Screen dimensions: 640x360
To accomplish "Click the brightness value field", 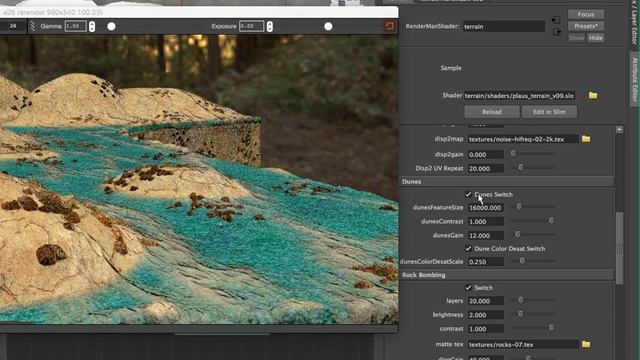I will [486, 315].
